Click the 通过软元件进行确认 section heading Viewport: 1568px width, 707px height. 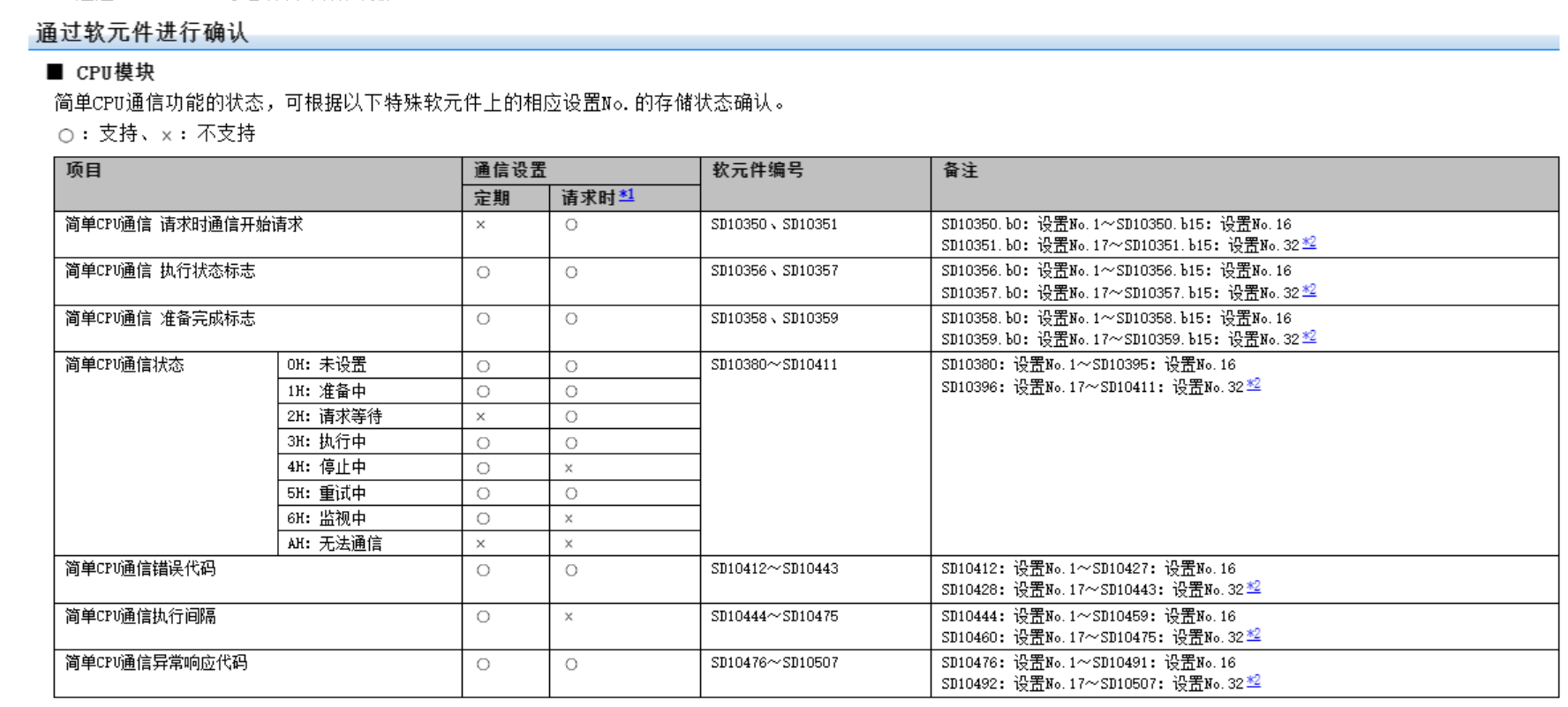[142, 33]
